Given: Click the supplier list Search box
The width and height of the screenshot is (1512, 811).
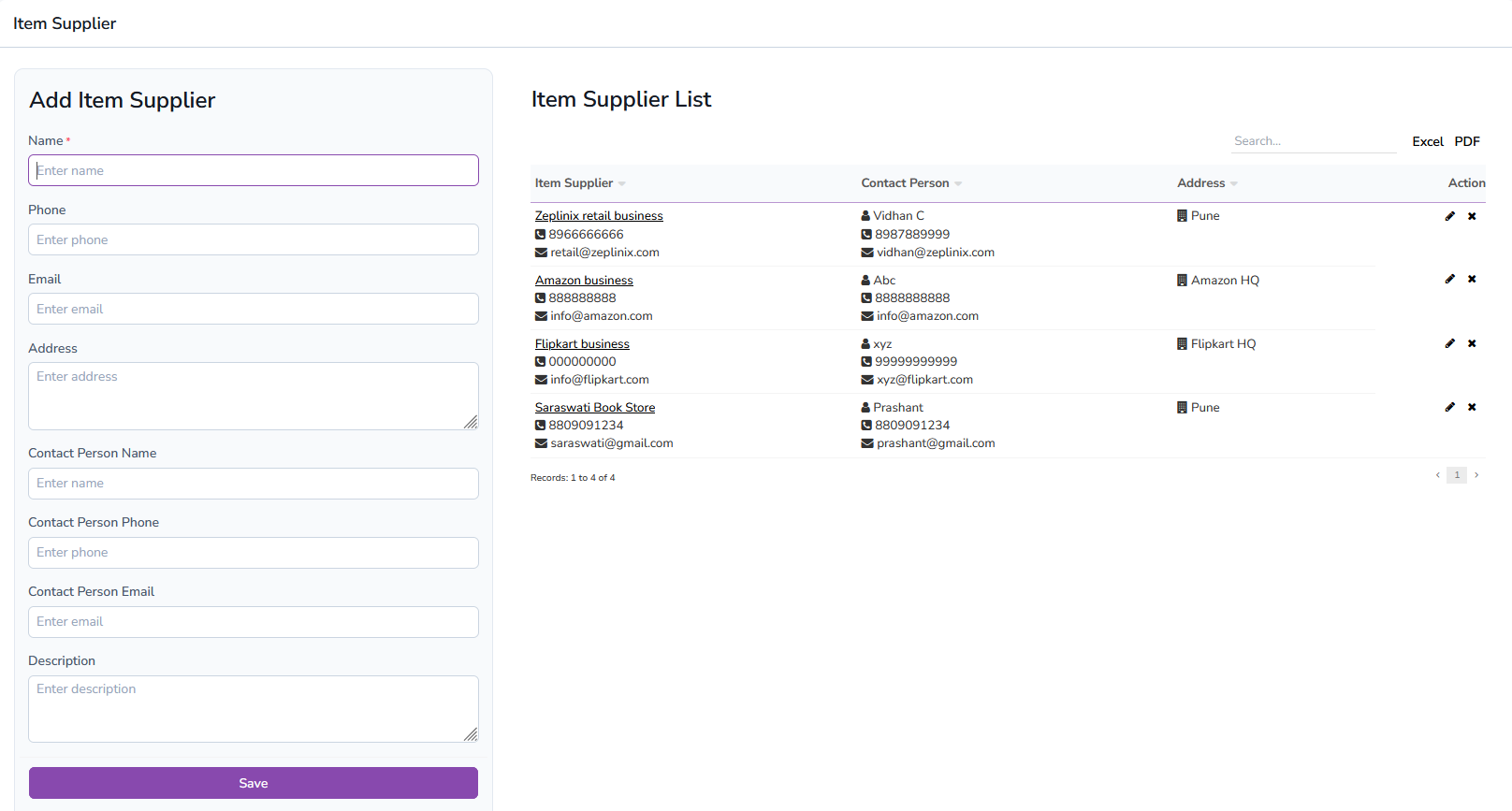Looking at the screenshot, I should [1314, 141].
